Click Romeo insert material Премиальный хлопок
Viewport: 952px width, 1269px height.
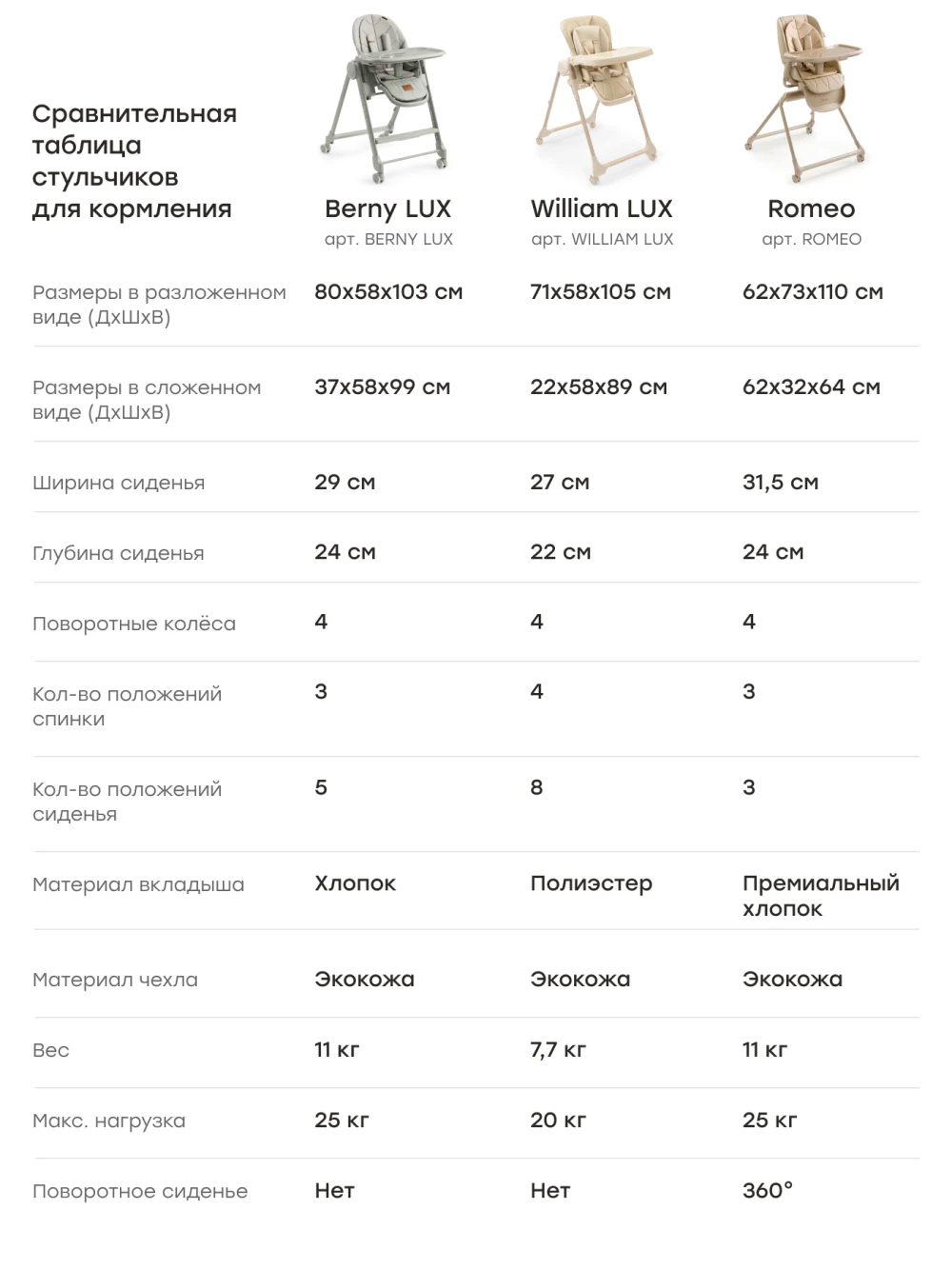[x=821, y=895]
